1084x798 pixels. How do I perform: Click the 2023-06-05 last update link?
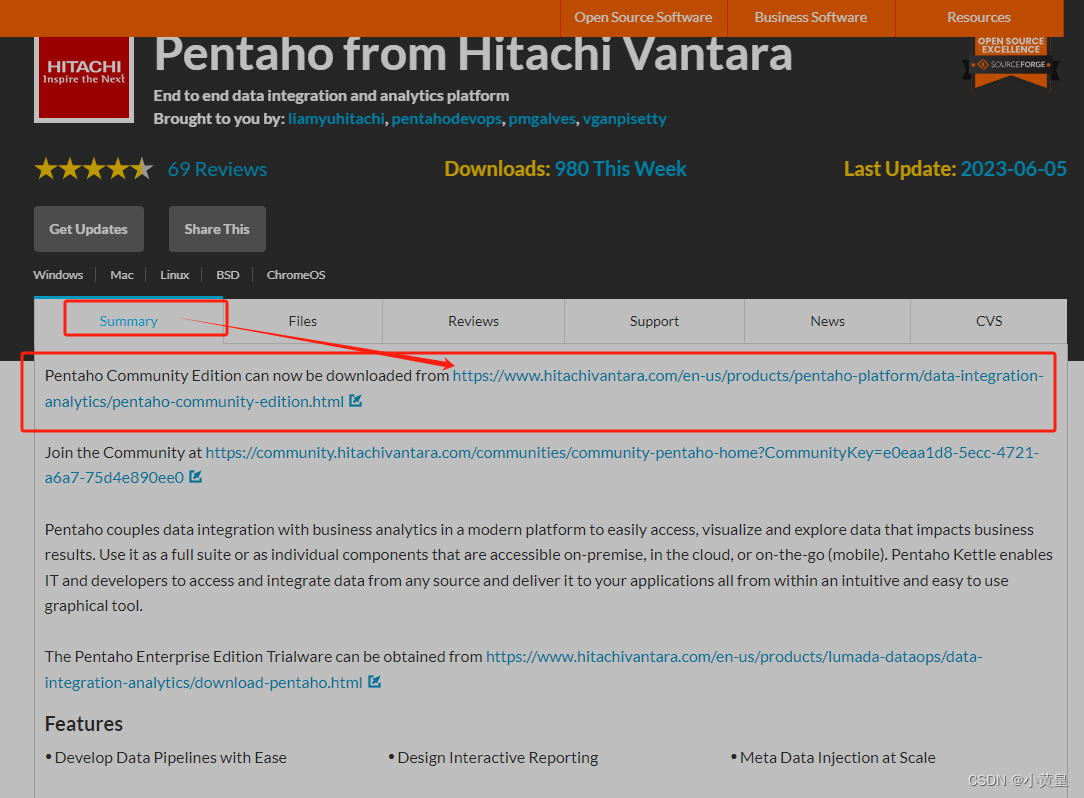point(1013,169)
